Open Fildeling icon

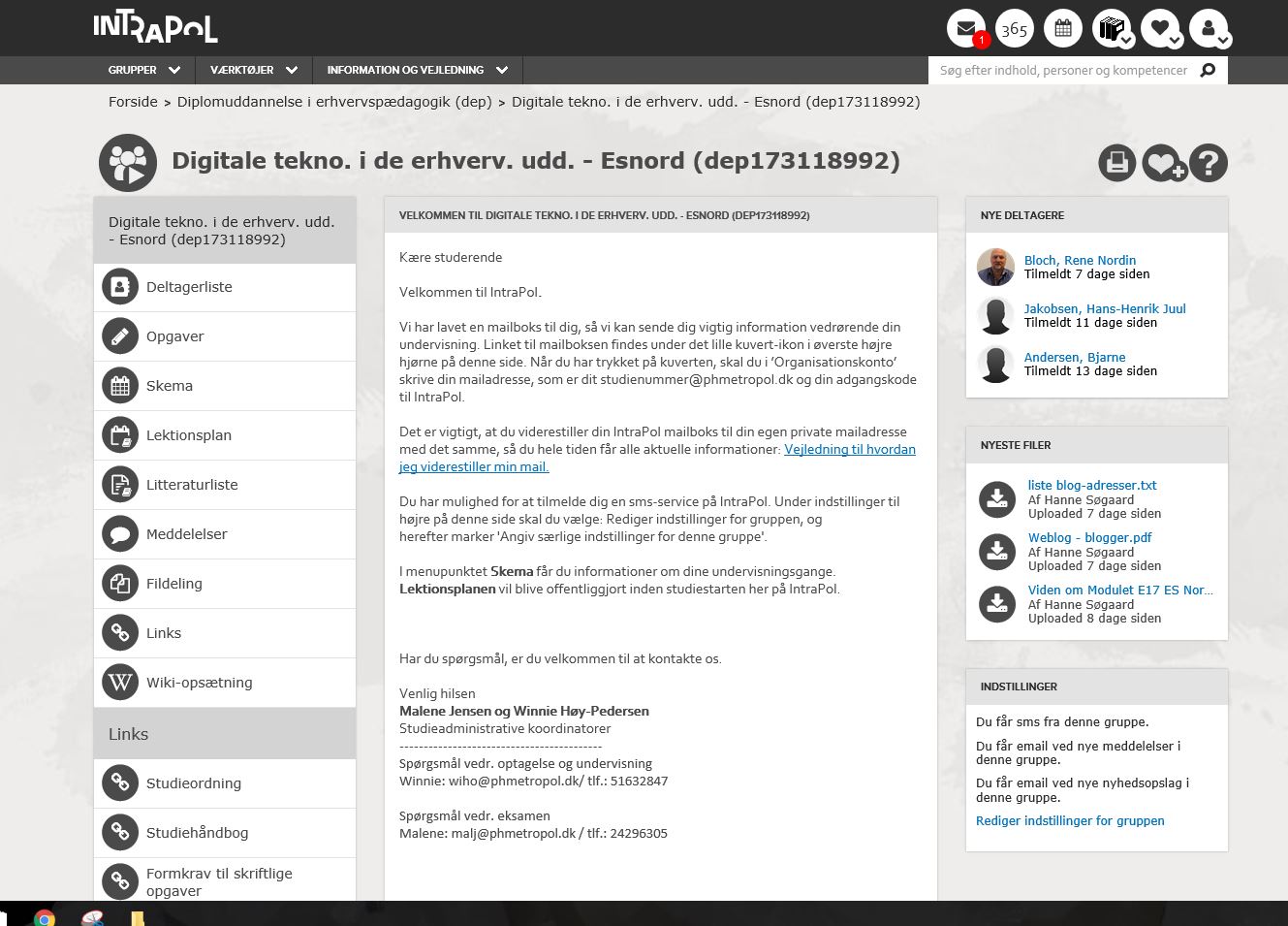(120, 584)
